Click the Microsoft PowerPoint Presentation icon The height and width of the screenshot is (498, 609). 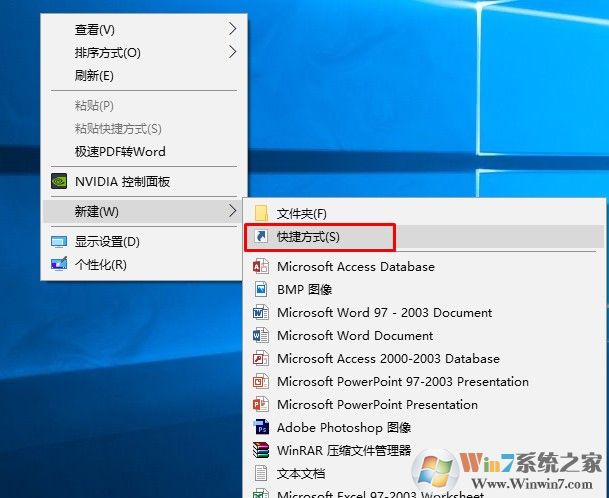(x=261, y=404)
